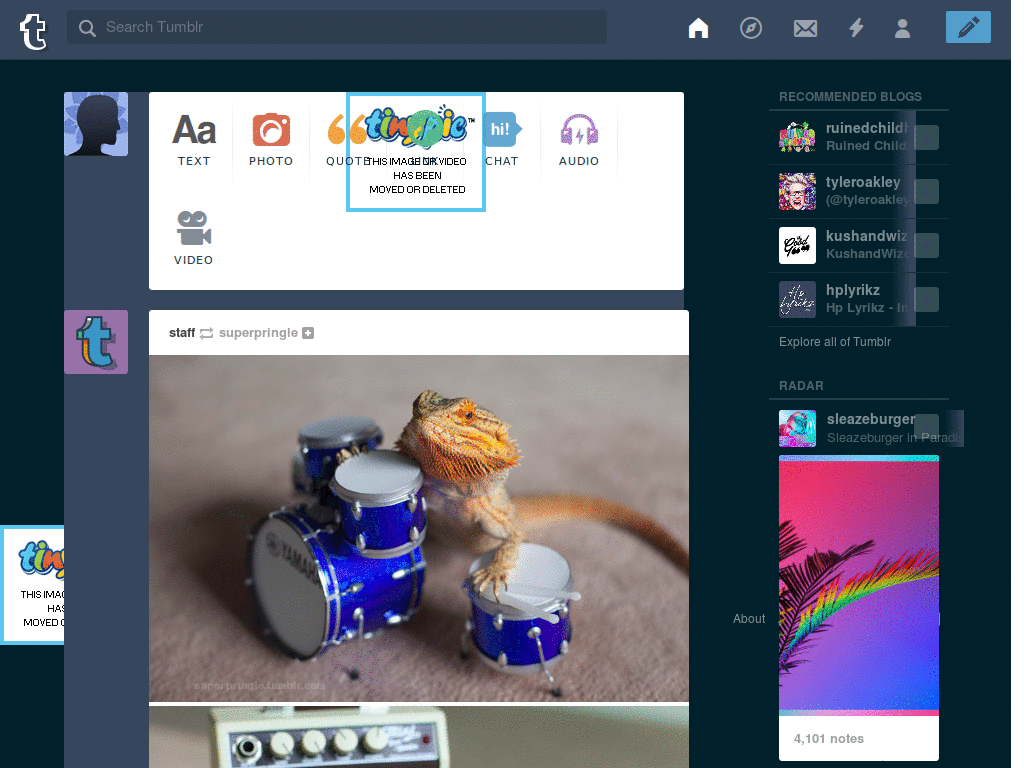Viewport: 1024px width, 768px height.
Task: Open the About link
Action: click(x=748, y=618)
